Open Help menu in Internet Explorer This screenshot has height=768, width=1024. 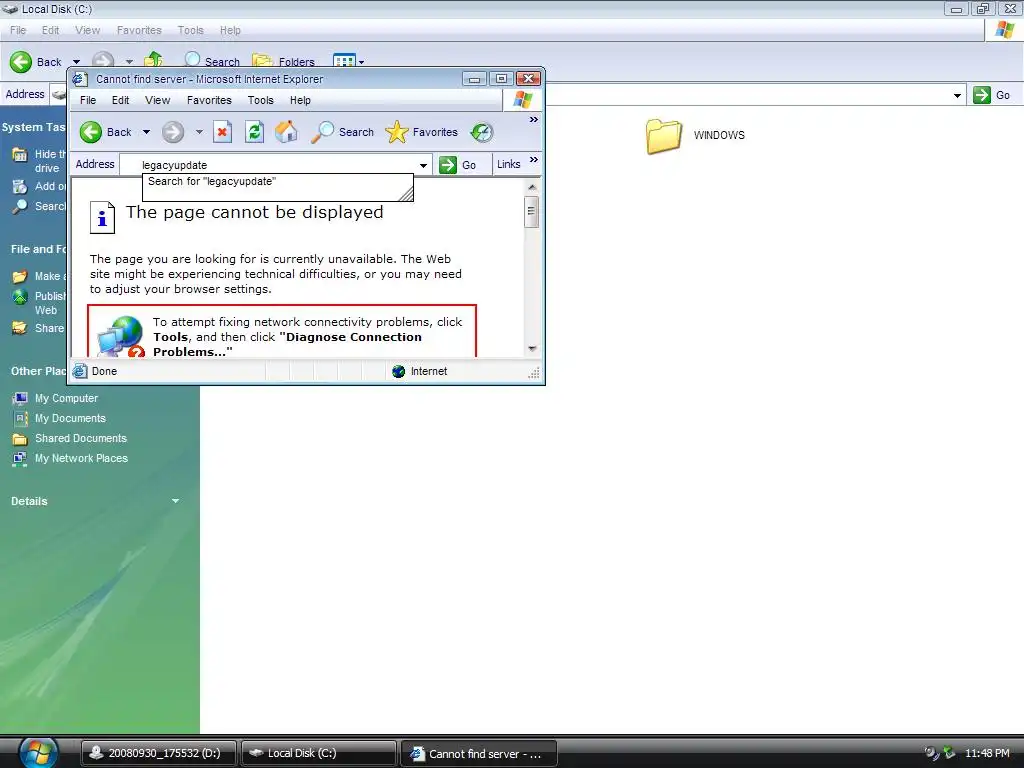click(300, 100)
